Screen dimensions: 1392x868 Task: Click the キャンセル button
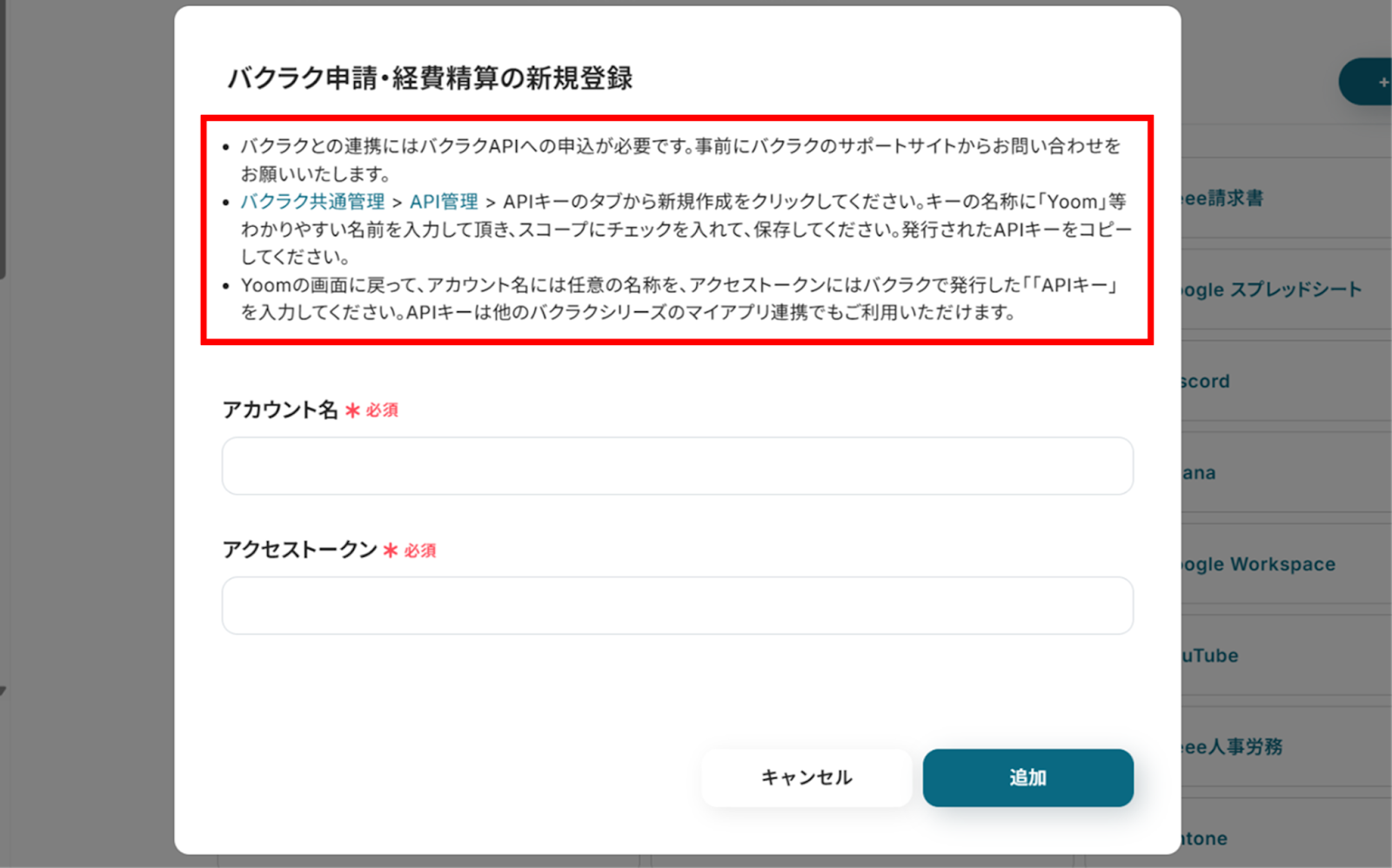(806, 778)
